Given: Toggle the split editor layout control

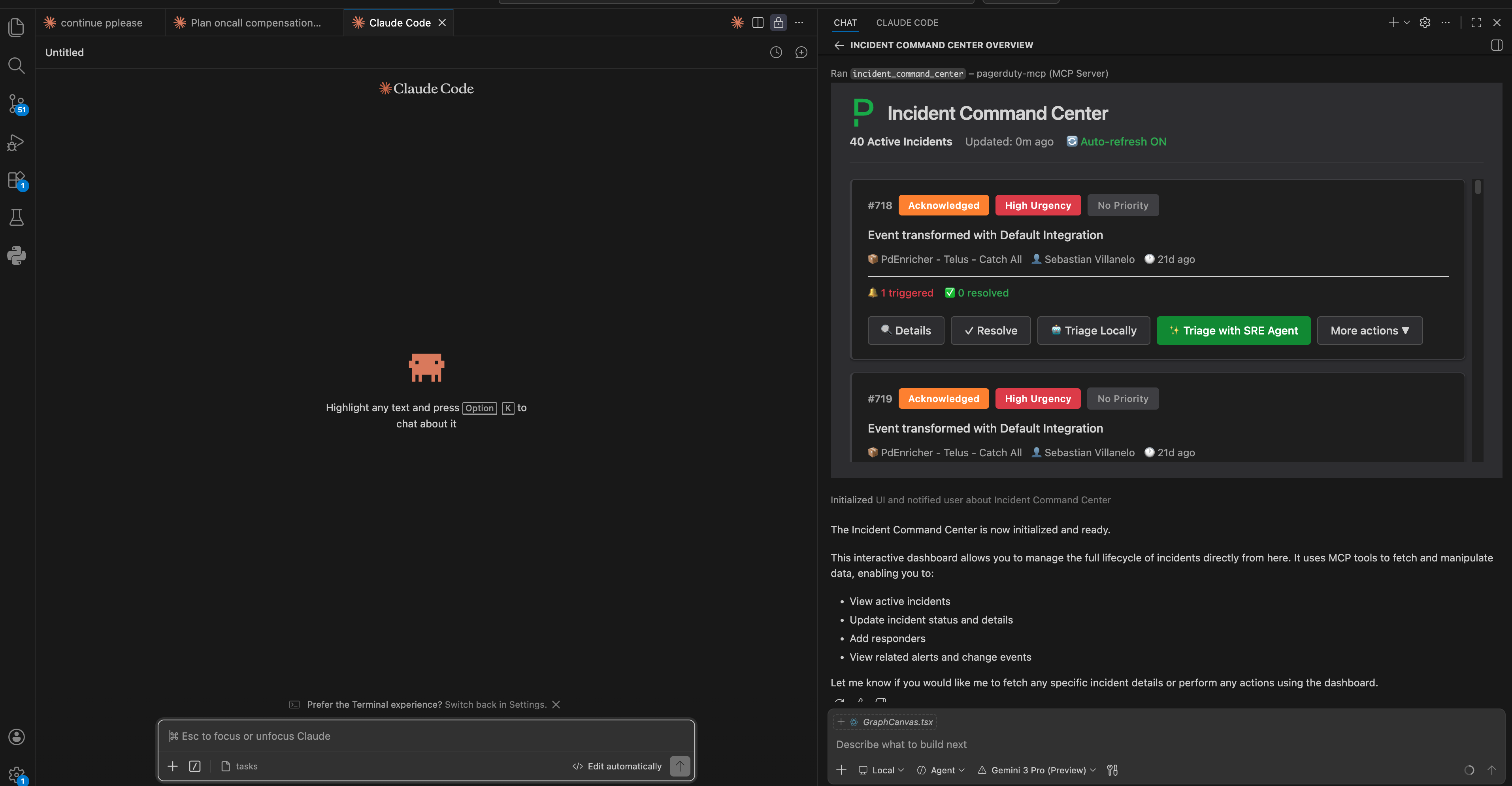Looking at the screenshot, I should [x=758, y=22].
